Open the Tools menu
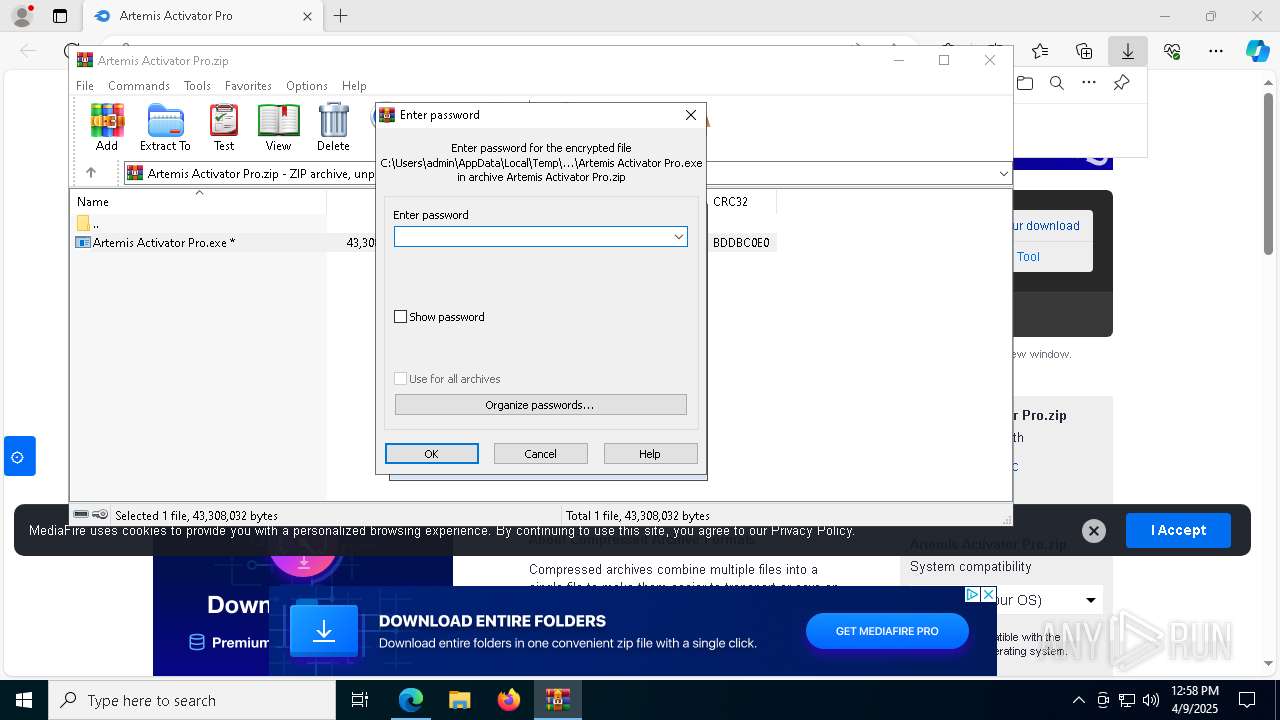This screenshot has width=1280, height=720. (197, 86)
